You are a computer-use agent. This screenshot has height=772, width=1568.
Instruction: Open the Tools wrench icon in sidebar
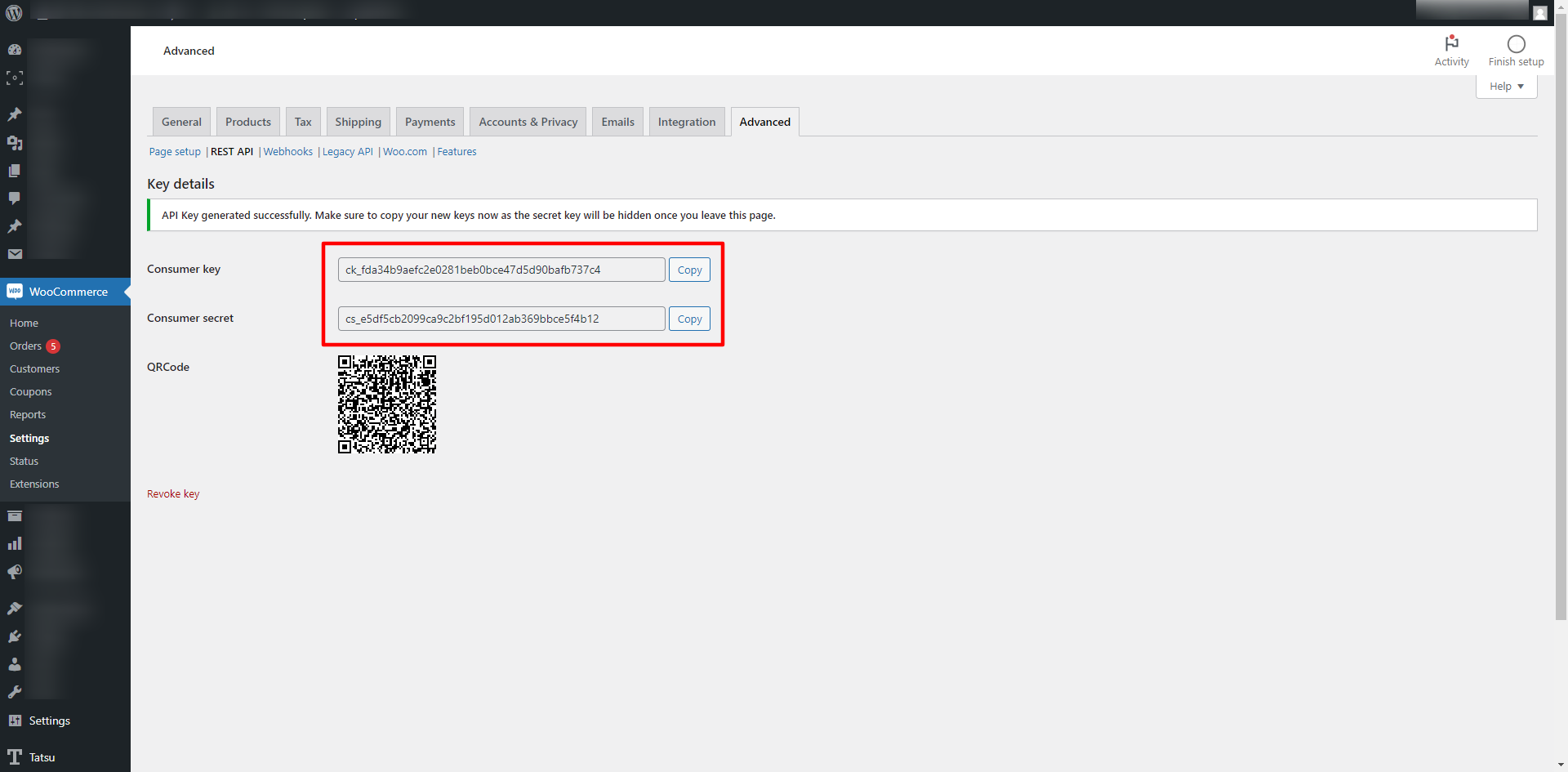tap(15, 692)
